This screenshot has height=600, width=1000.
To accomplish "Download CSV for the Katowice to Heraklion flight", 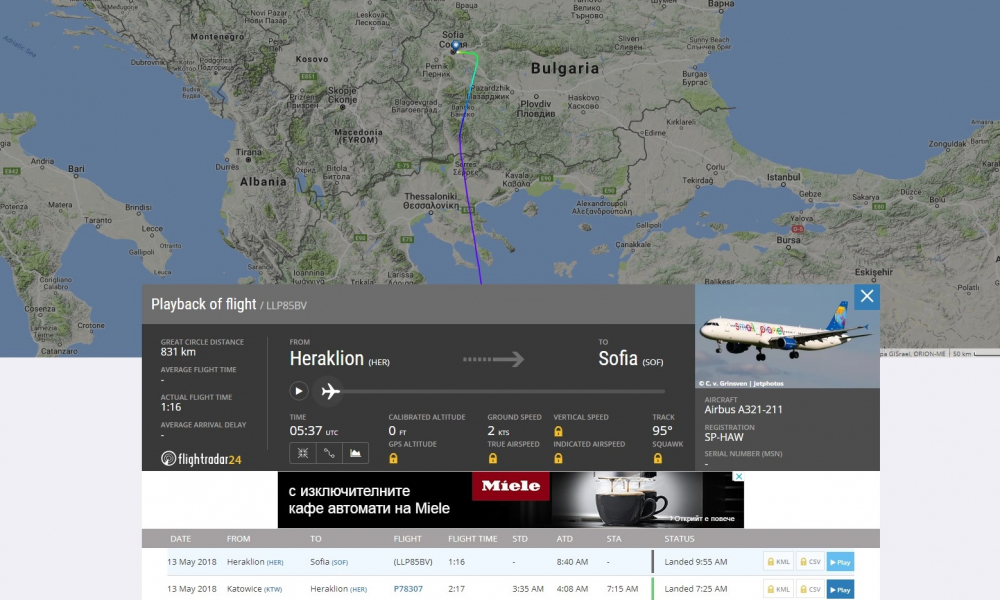I will (810, 589).
